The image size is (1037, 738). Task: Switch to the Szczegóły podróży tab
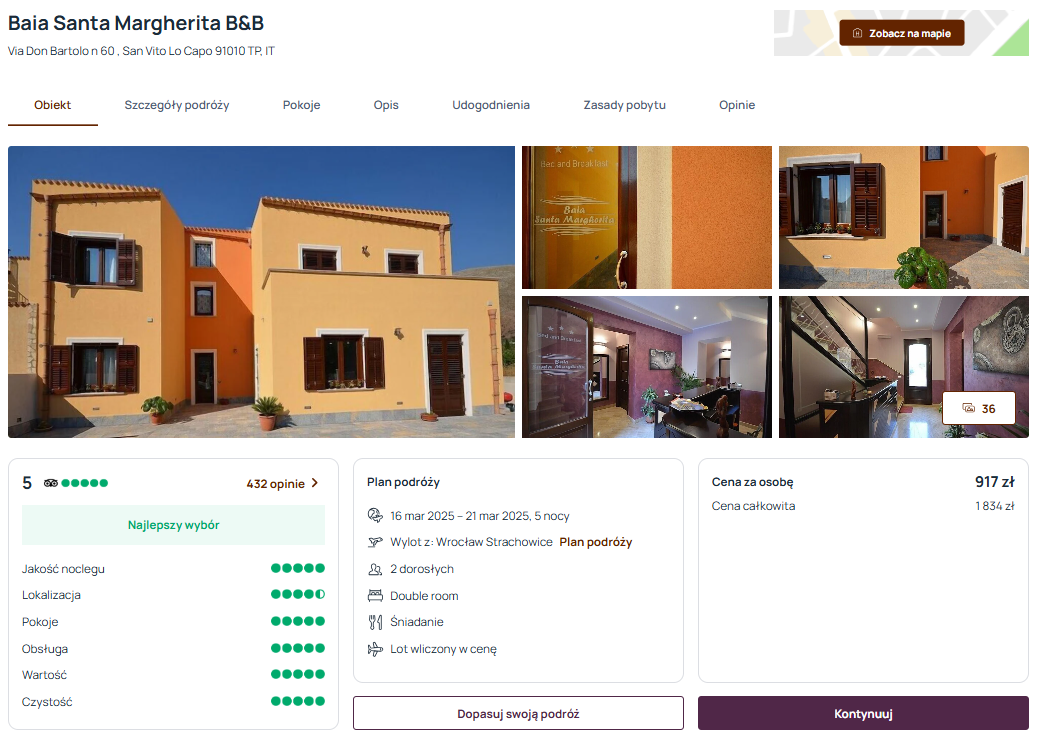coord(177,105)
